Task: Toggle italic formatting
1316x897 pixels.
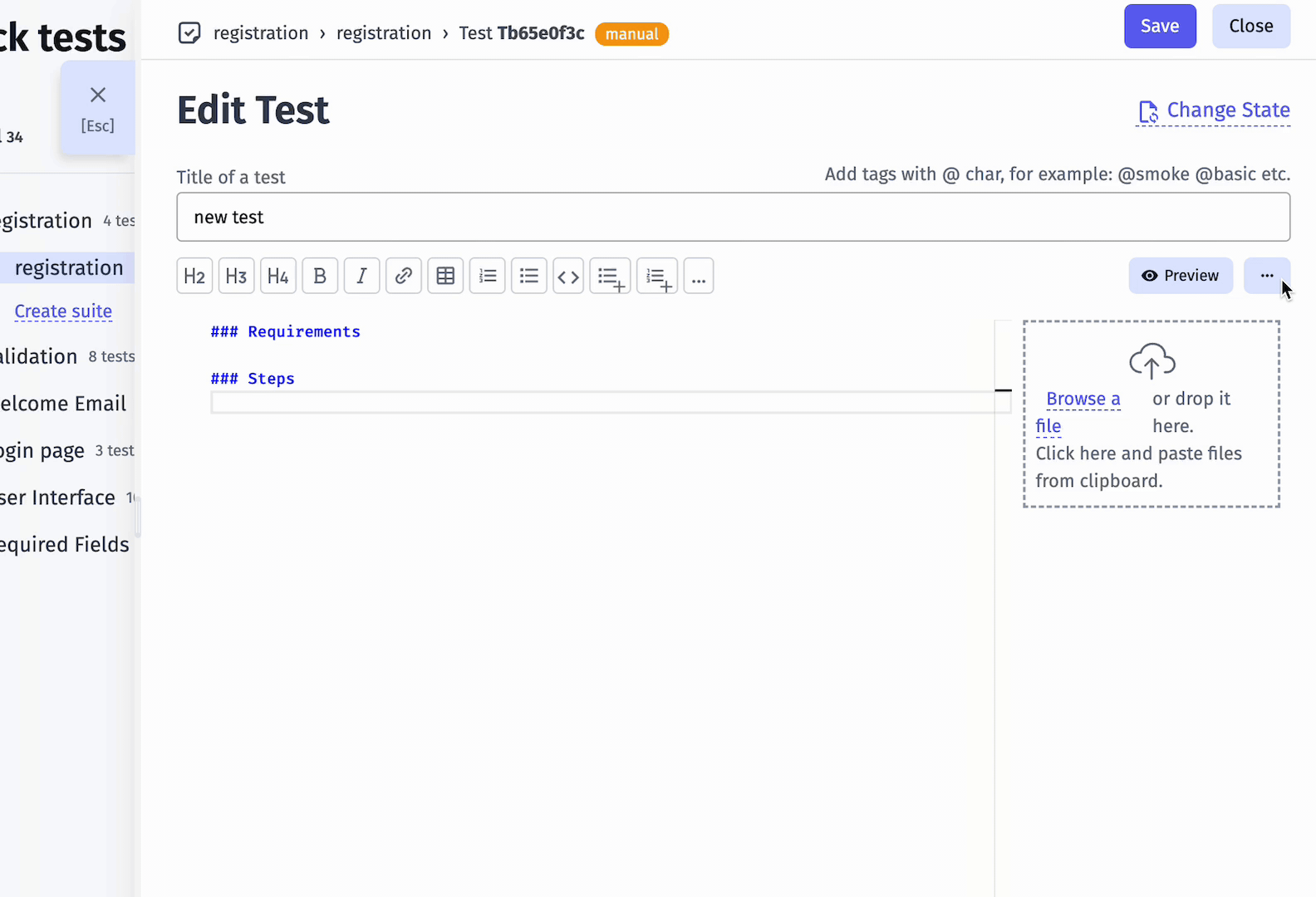Action: [362, 276]
